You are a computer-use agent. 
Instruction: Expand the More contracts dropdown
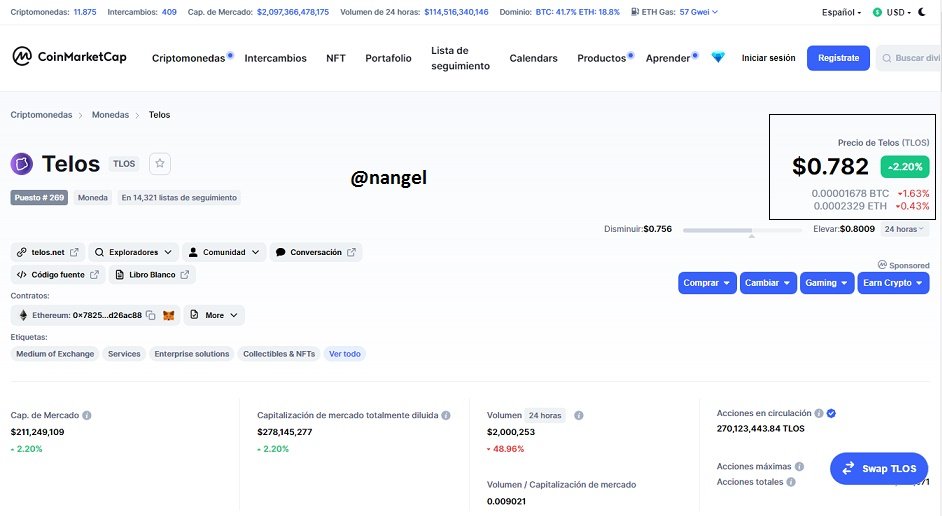click(x=214, y=315)
